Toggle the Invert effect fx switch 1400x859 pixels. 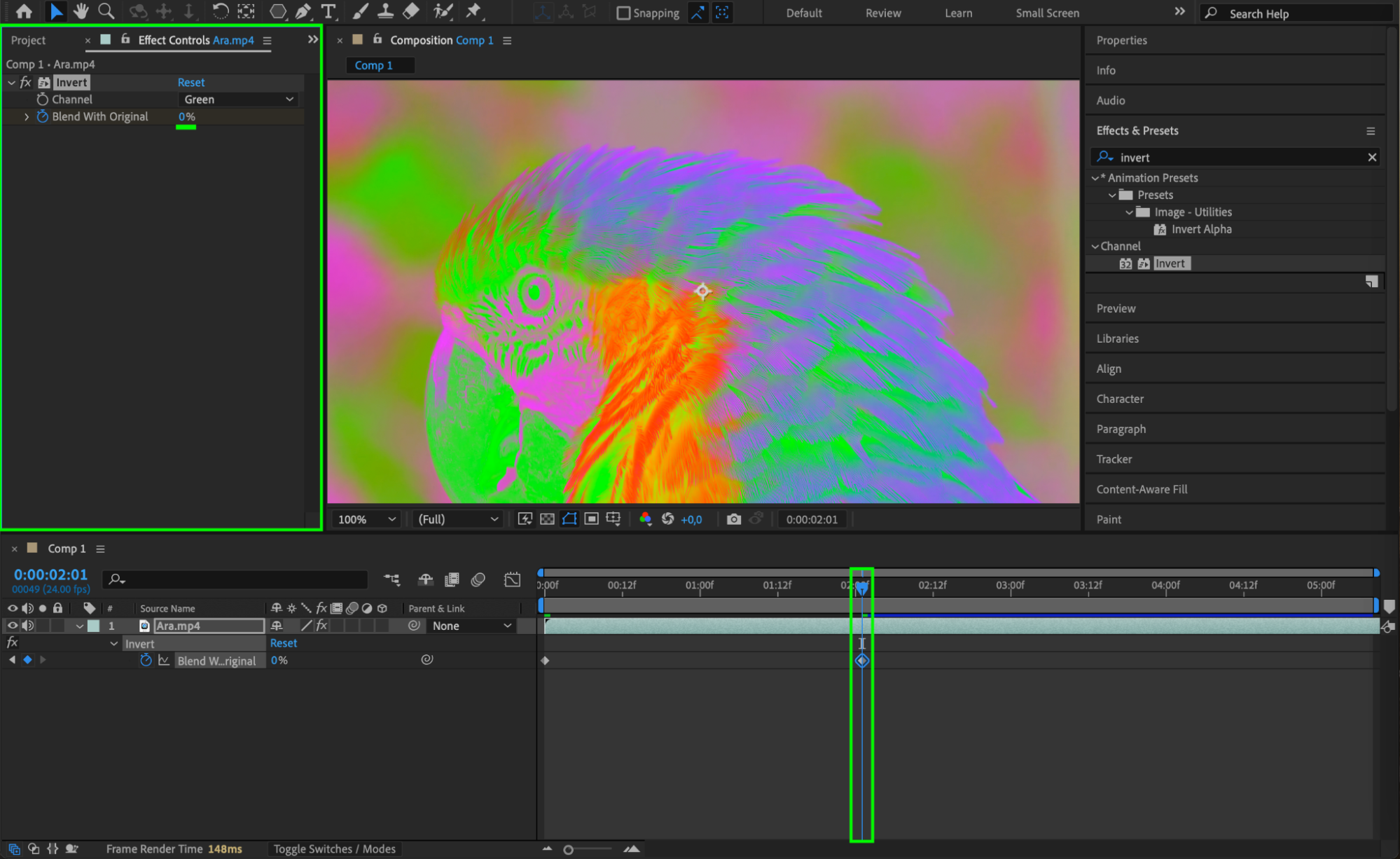point(26,82)
